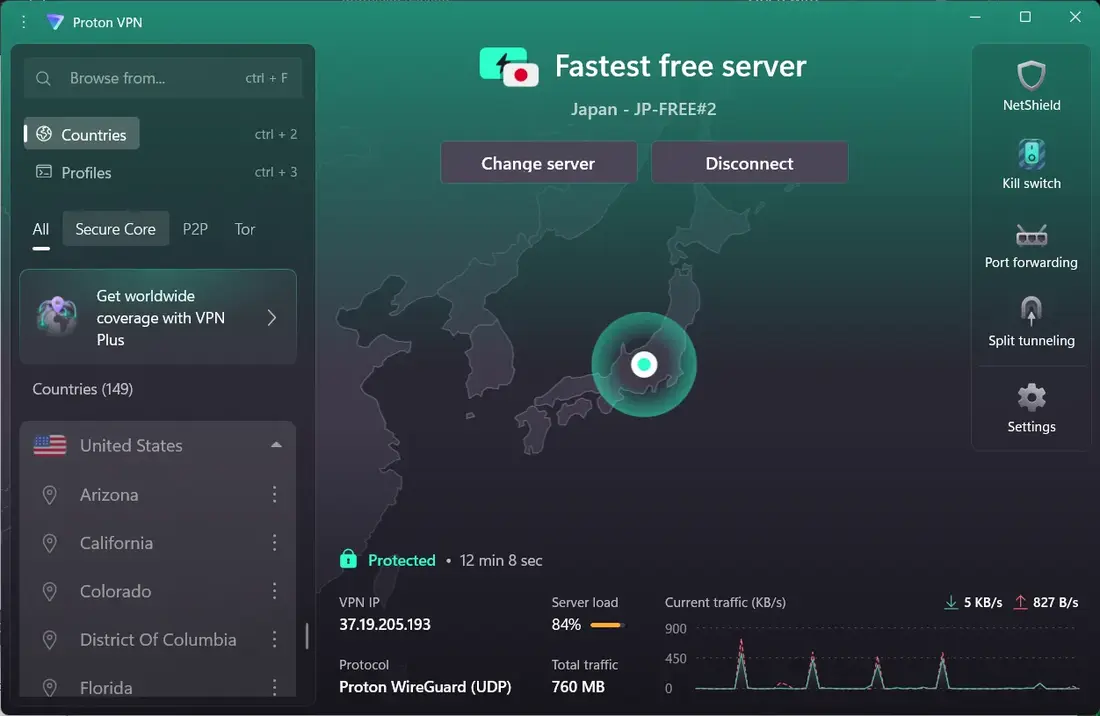Screen dimensions: 1100x716
Task: Select District Of Columbia location
Action: coord(159,640)
